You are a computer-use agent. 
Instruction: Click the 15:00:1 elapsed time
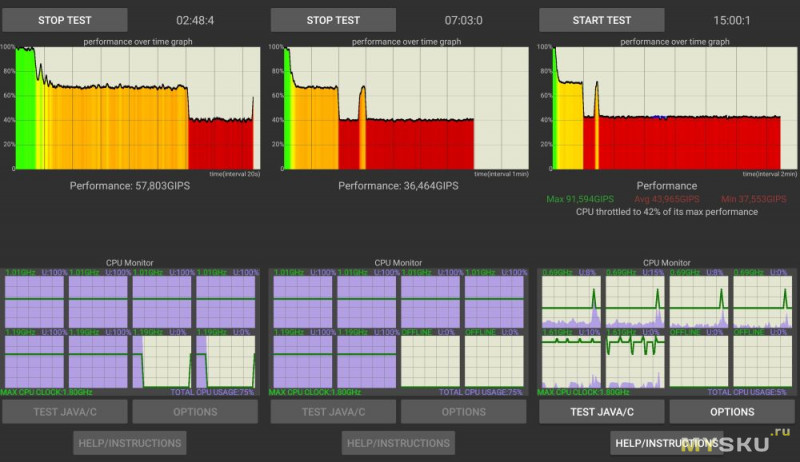(x=732, y=20)
